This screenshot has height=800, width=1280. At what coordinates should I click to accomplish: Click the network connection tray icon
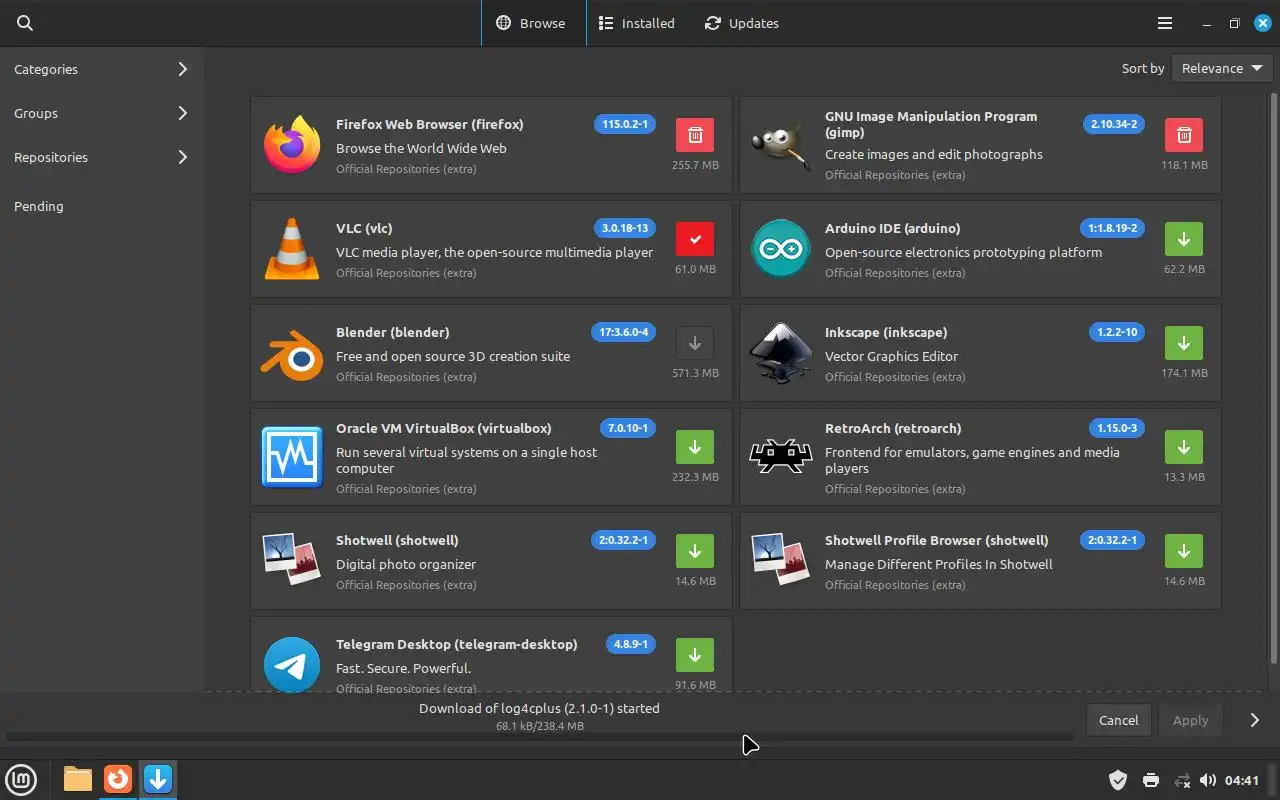[x=1182, y=780]
